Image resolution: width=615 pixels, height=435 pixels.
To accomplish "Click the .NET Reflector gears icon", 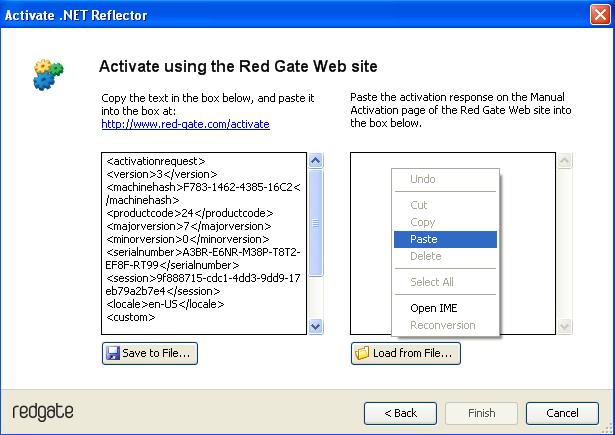I will [x=48, y=75].
